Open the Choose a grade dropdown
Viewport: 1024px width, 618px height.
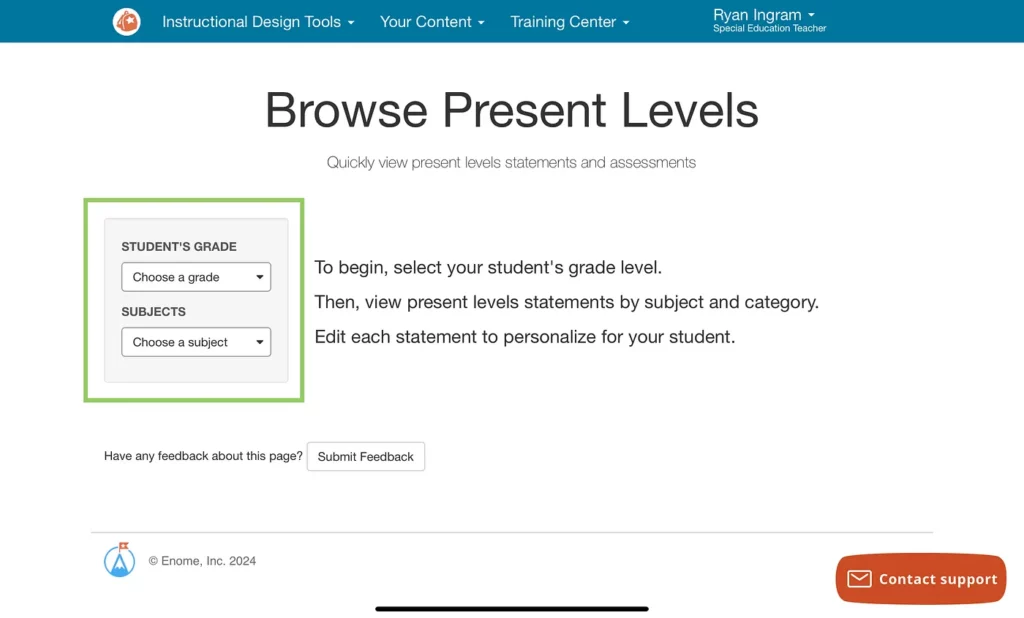click(196, 277)
